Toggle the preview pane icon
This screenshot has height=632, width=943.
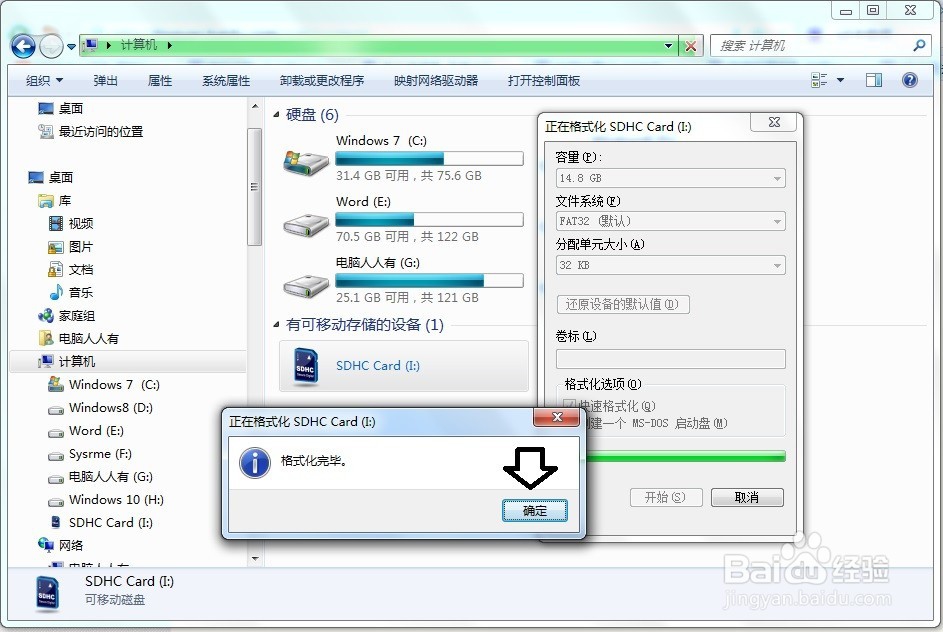(x=874, y=80)
